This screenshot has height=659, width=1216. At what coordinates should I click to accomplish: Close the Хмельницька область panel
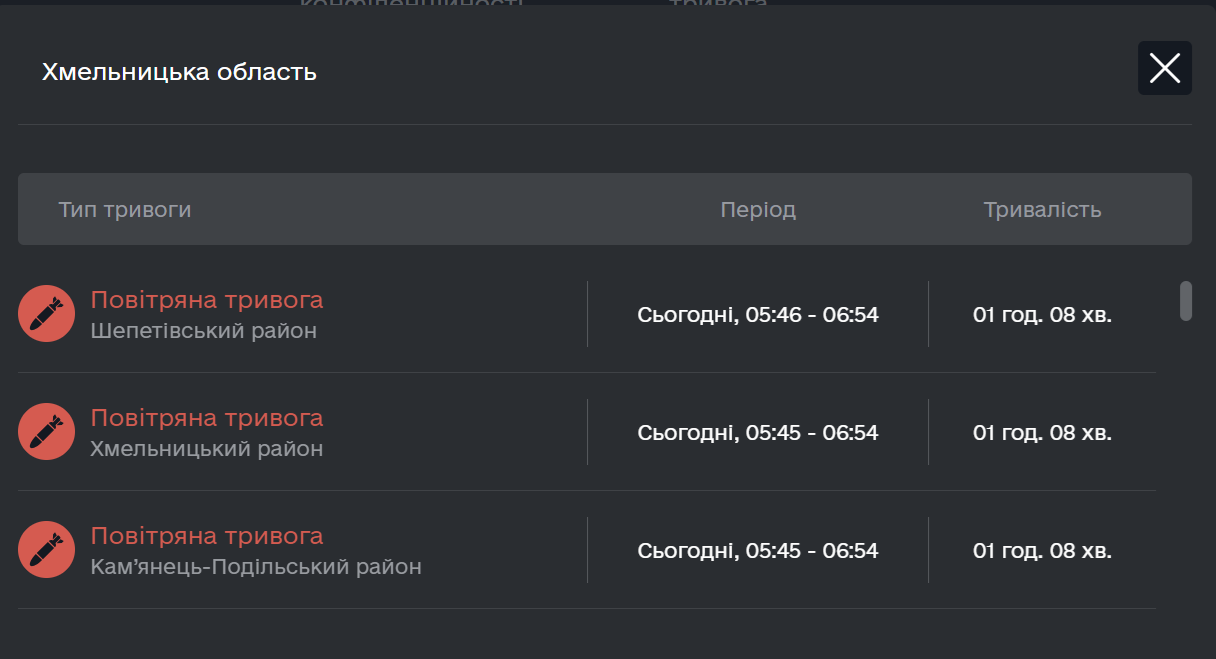[x=1164, y=68]
